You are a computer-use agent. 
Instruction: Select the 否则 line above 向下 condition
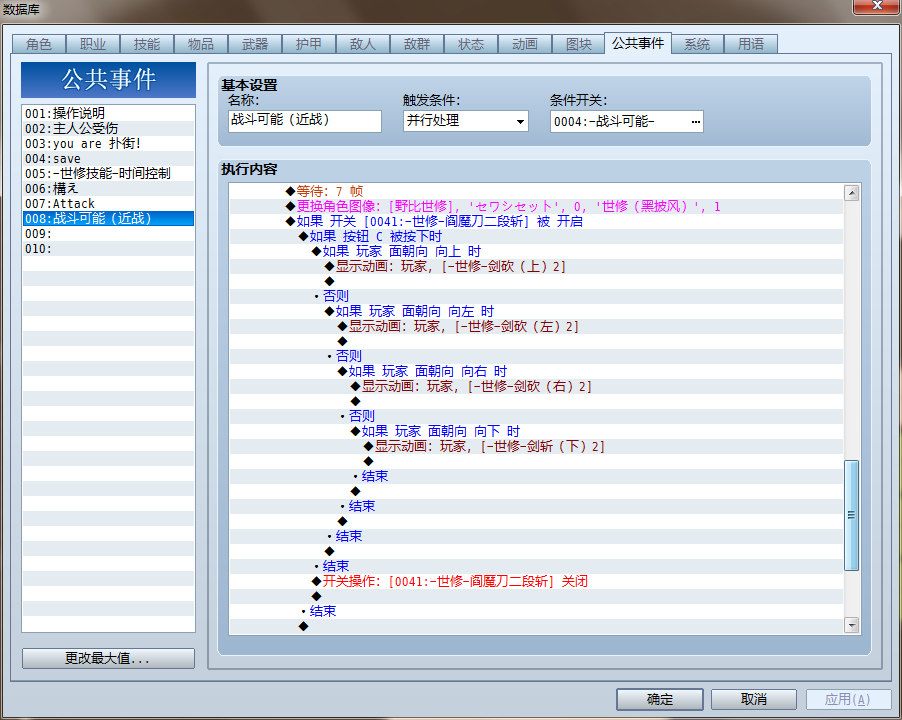point(536,416)
